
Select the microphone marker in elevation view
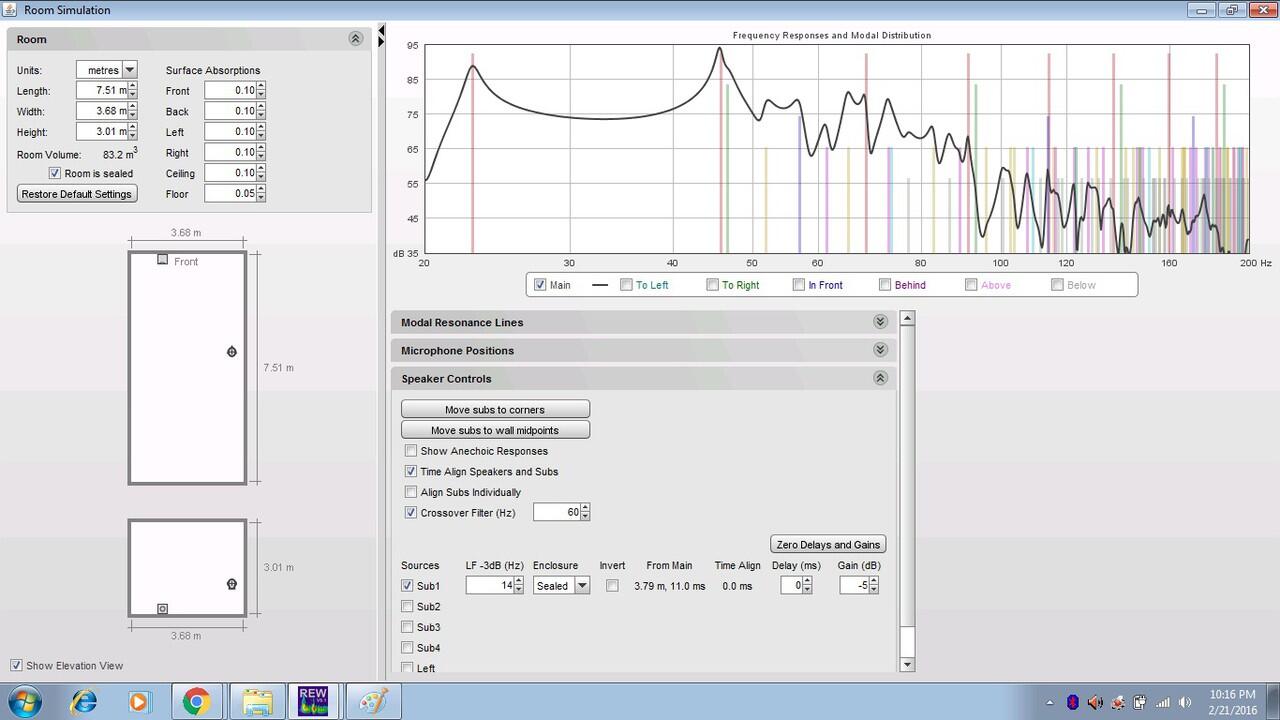pyautogui.click(x=232, y=584)
